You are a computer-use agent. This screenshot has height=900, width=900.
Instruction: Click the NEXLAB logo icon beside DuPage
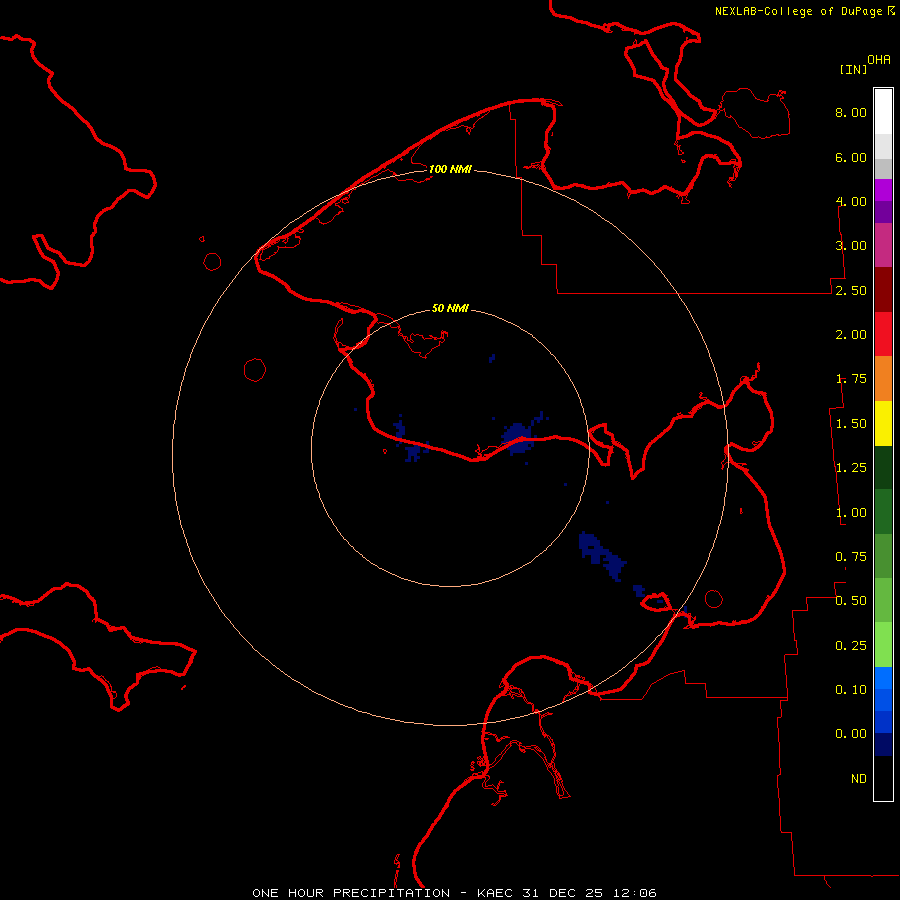pos(891,10)
